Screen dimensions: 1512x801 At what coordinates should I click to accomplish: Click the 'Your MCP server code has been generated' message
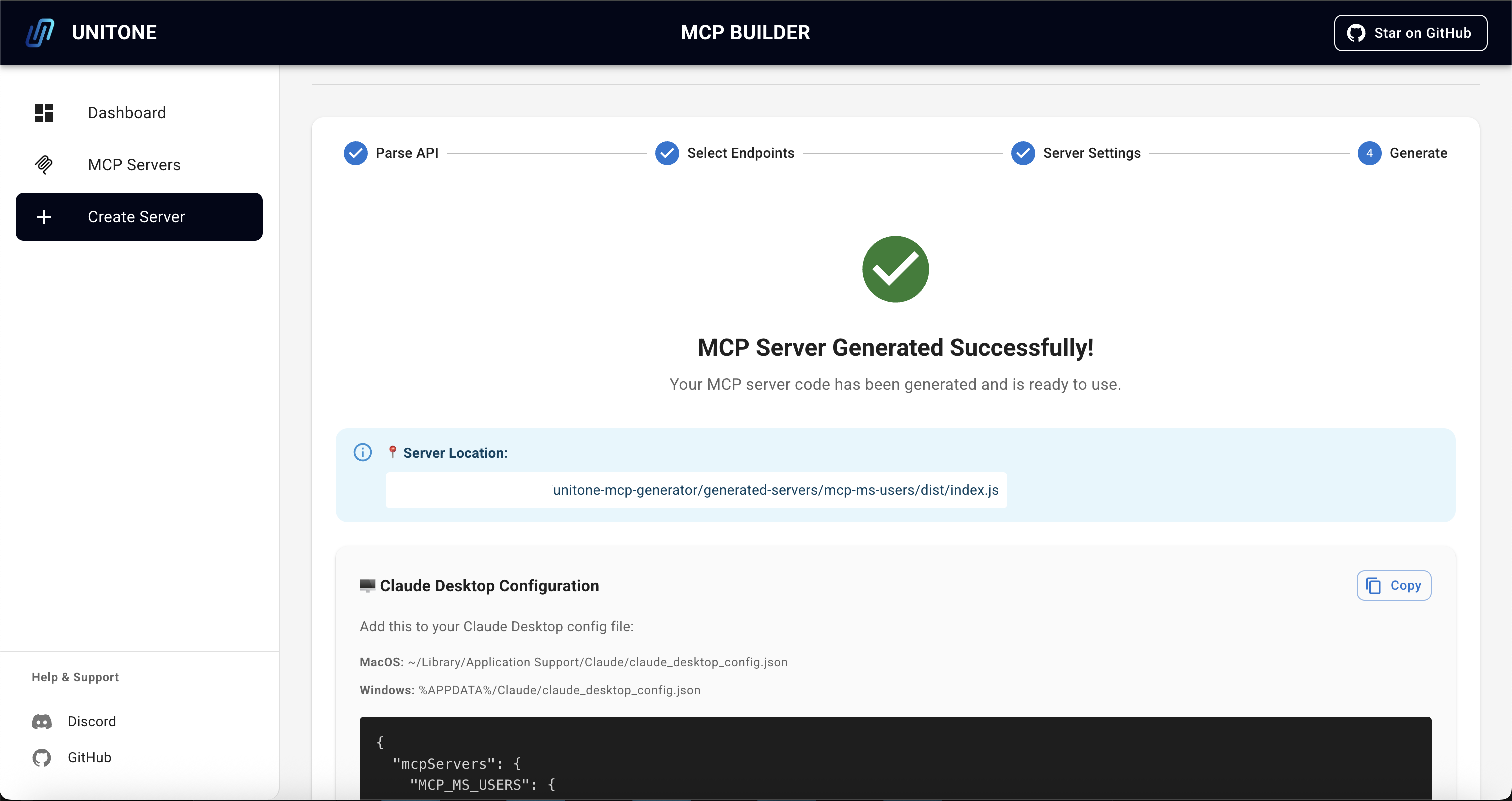pos(895,385)
